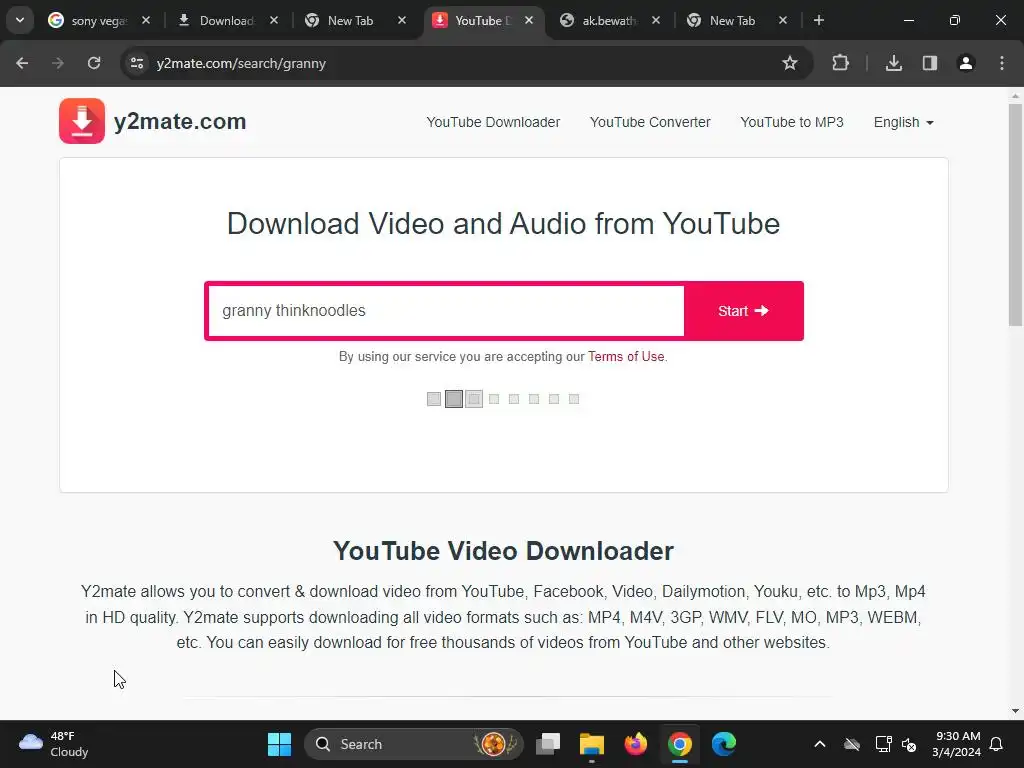Screen dimensions: 1024x768
Task: Open the Chrome extensions puzzle icon
Action: tap(840, 63)
